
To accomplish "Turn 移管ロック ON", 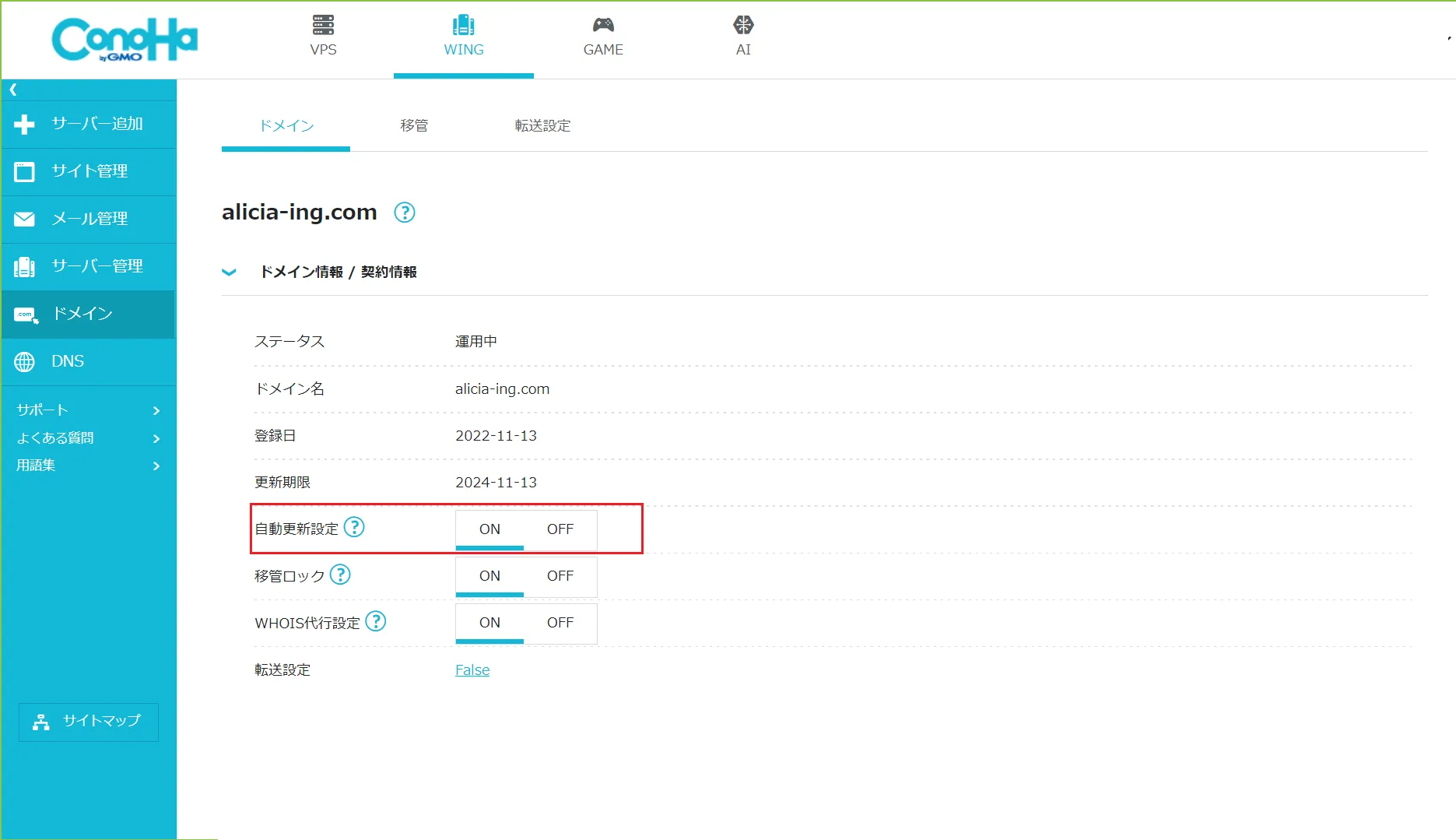I will click(489, 576).
